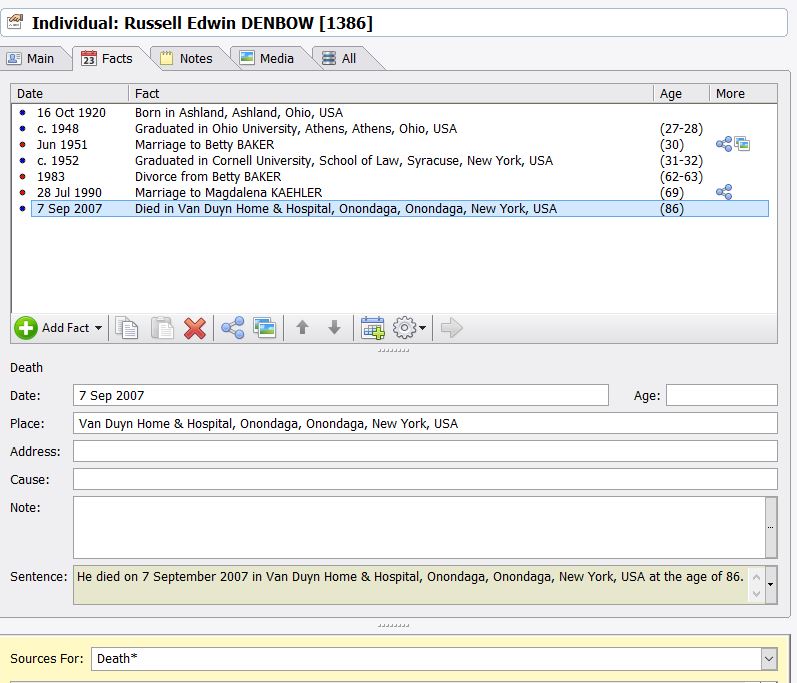Open the gear settings dropdown in toolbar
The width and height of the screenshot is (797, 683).
(x=409, y=328)
